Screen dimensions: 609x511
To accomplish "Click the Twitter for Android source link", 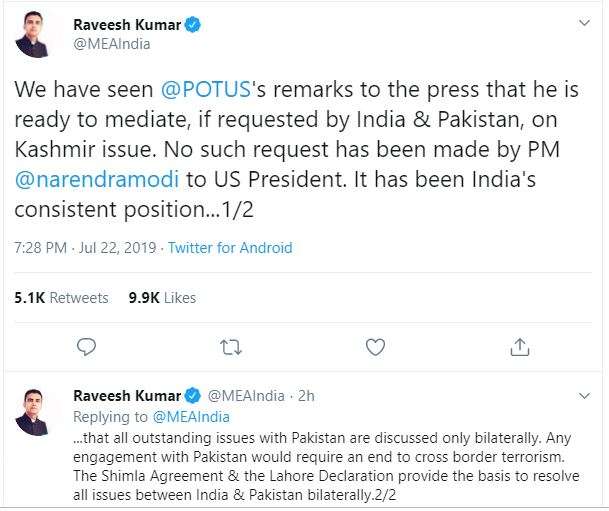I will [x=230, y=248].
